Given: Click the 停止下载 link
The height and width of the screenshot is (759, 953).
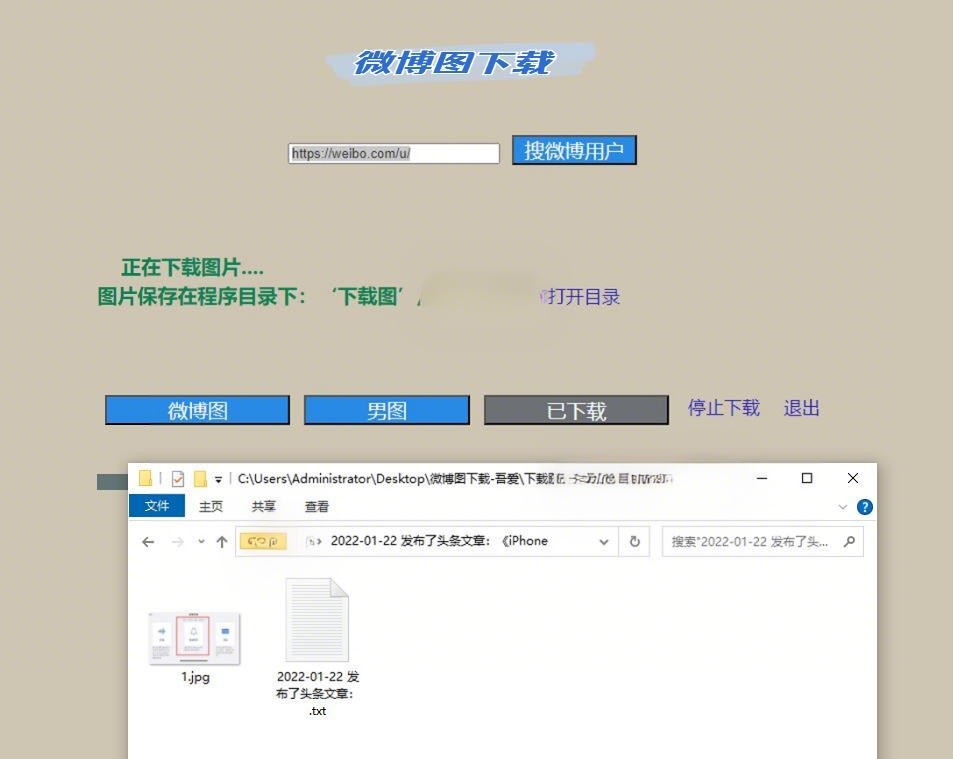Looking at the screenshot, I should (x=723, y=408).
